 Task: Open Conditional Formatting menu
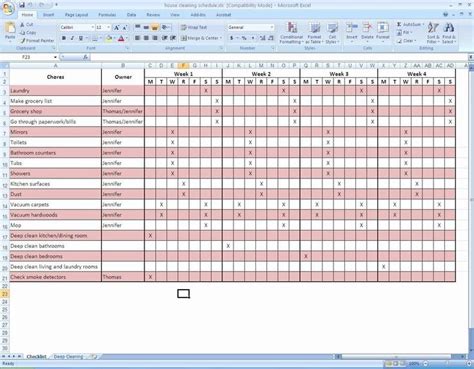pos(291,33)
